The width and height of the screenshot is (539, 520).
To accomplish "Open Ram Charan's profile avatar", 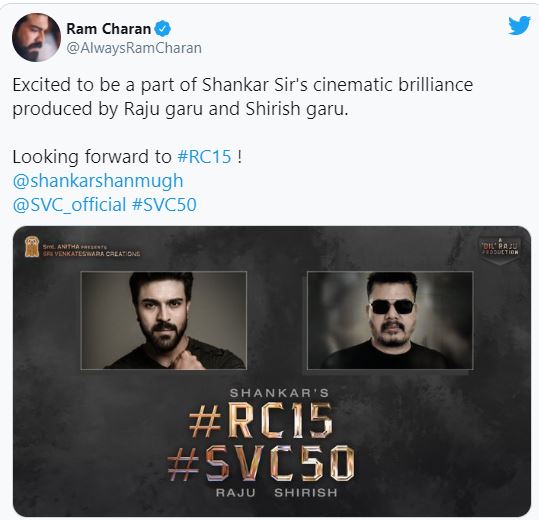I will [36, 37].
